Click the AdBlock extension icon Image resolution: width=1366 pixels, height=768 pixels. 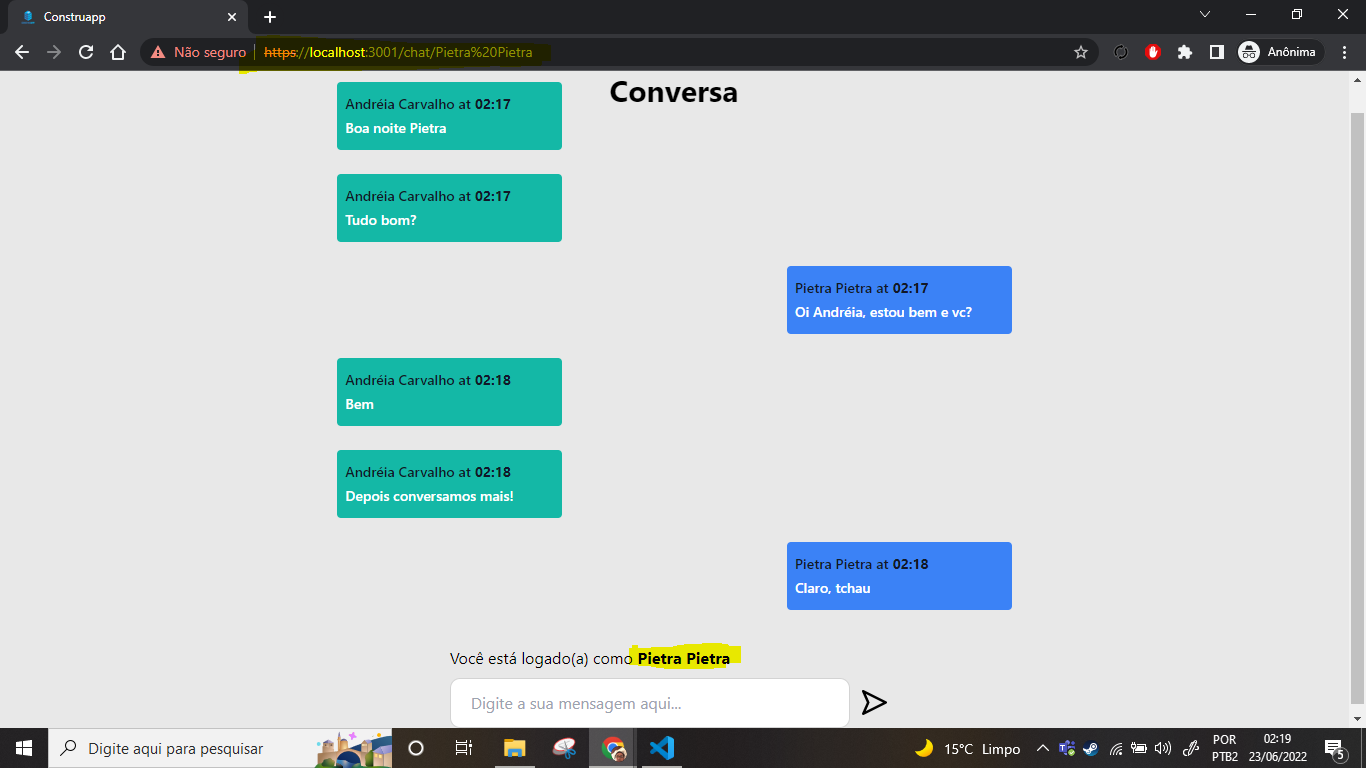(x=1152, y=51)
